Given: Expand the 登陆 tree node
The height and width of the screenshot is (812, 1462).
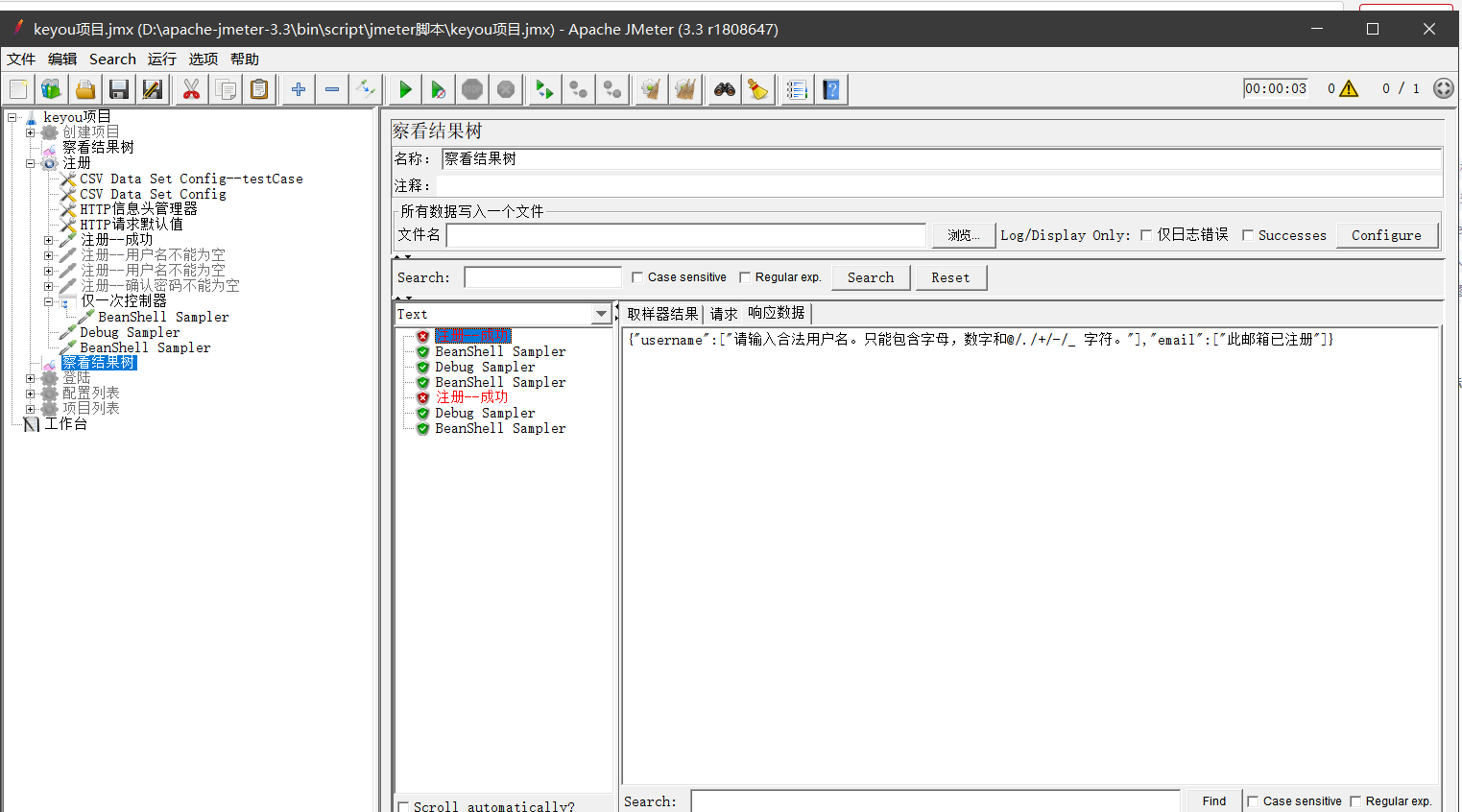Looking at the screenshot, I should (30, 377).
